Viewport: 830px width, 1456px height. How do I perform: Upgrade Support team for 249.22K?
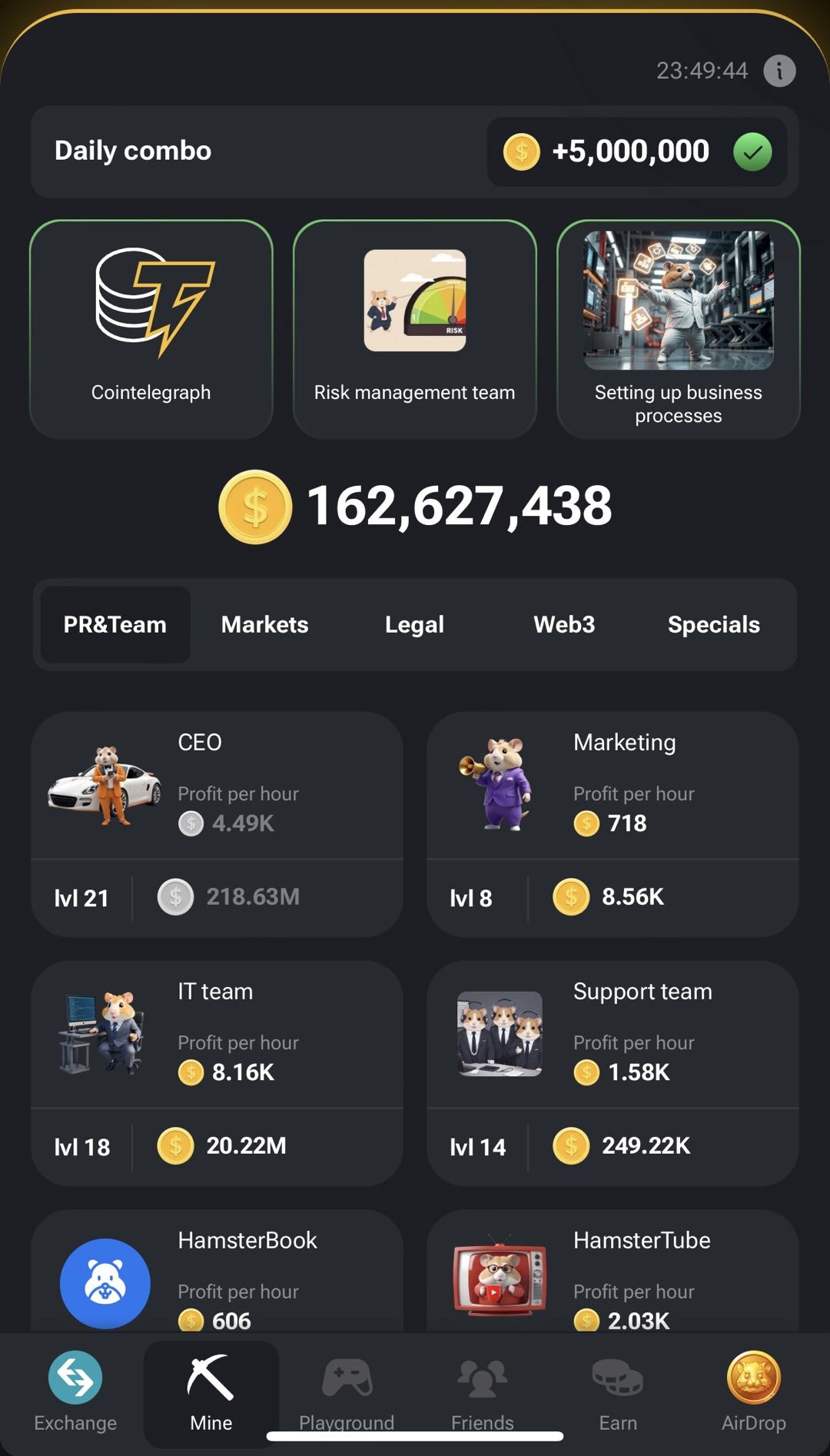point(613,1146)
